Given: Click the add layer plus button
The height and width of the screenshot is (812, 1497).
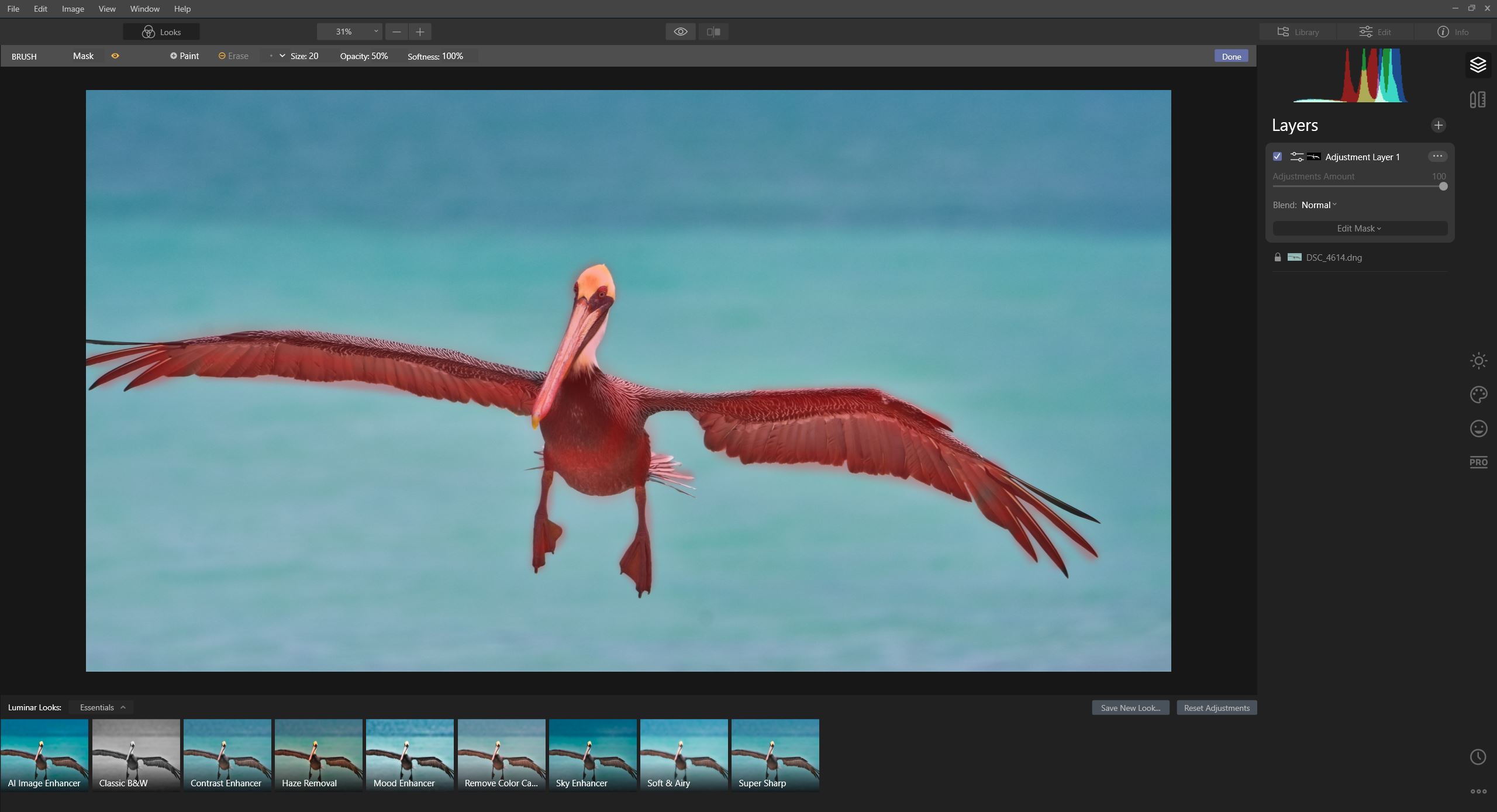Looking at the screenshot, I should click(1438, 125).
